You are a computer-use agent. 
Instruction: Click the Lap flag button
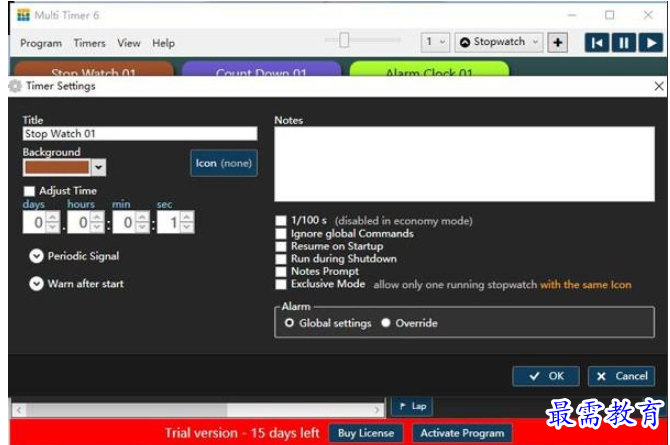coord(412,406)
